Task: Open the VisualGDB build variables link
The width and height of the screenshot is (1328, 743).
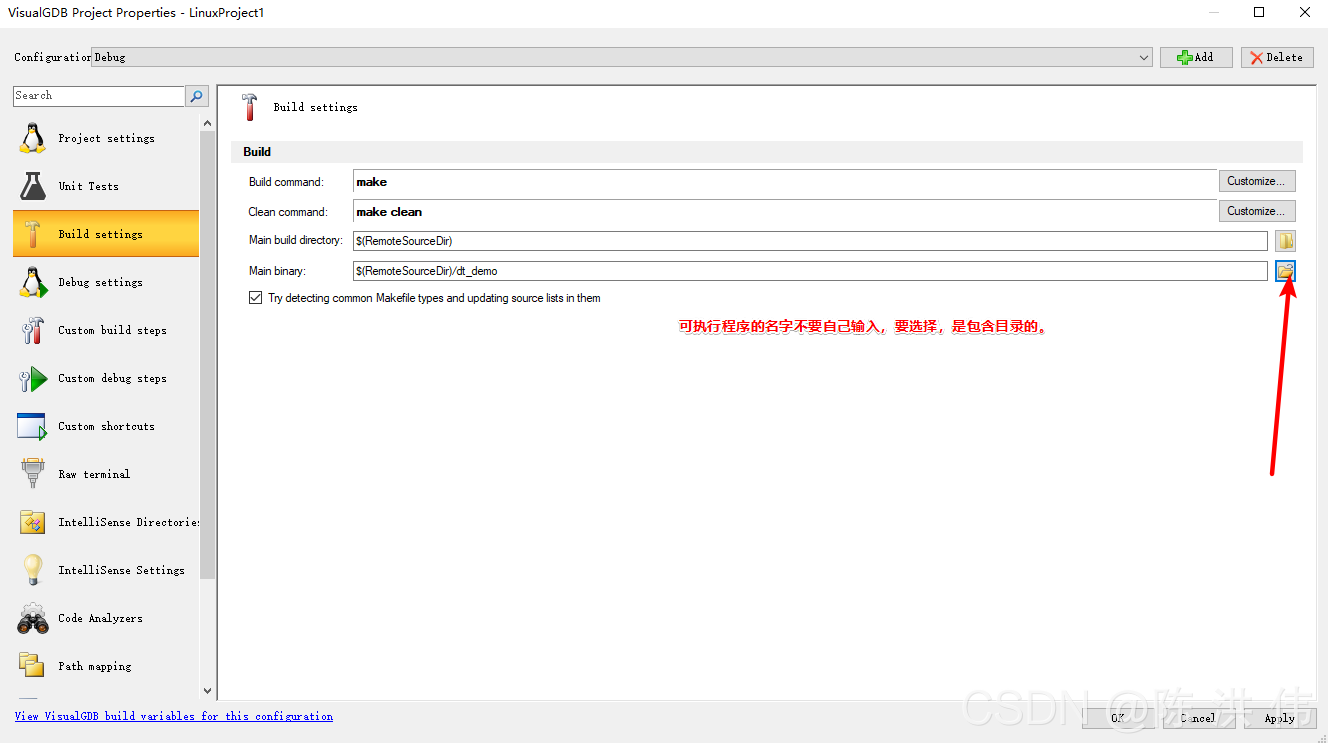Action: click(x=174, y=716)
